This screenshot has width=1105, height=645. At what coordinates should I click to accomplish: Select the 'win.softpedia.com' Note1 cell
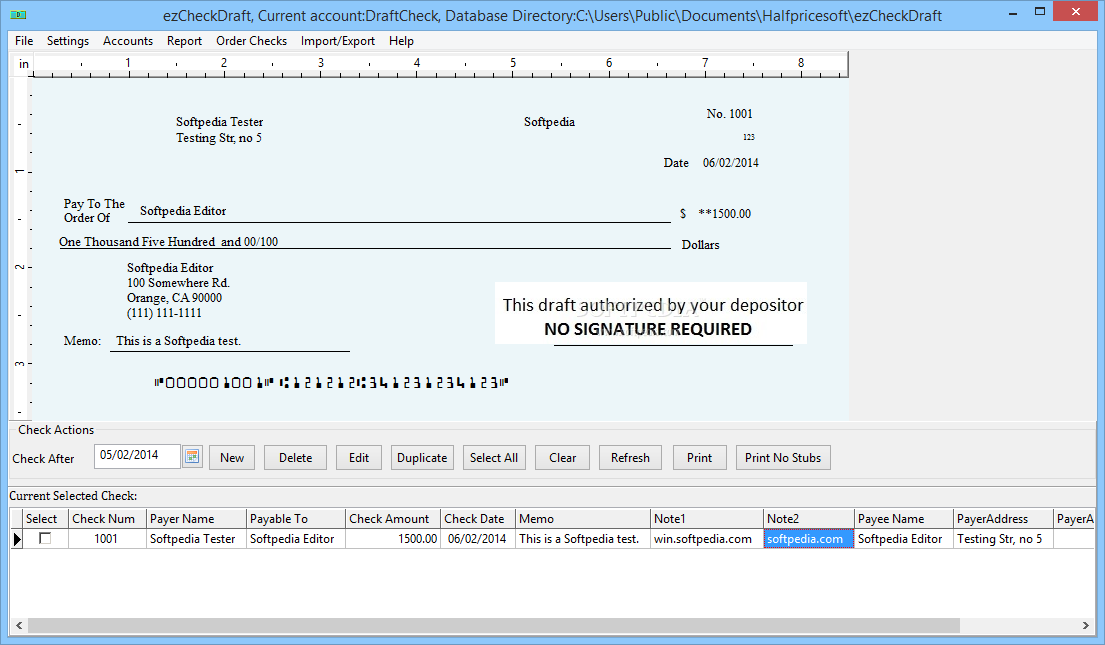pyautogui.click(x=707, y=539)
